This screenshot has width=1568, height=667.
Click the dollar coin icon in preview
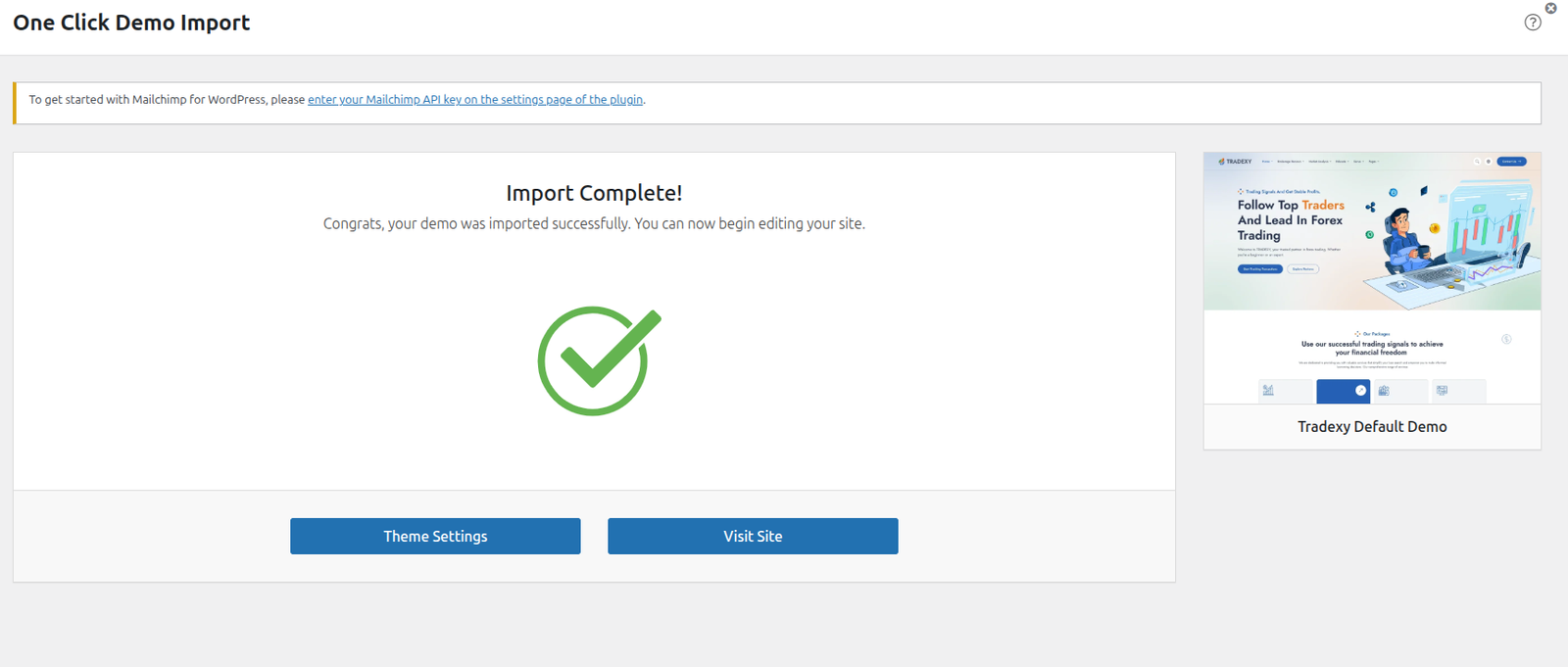tap(1506, 339)
